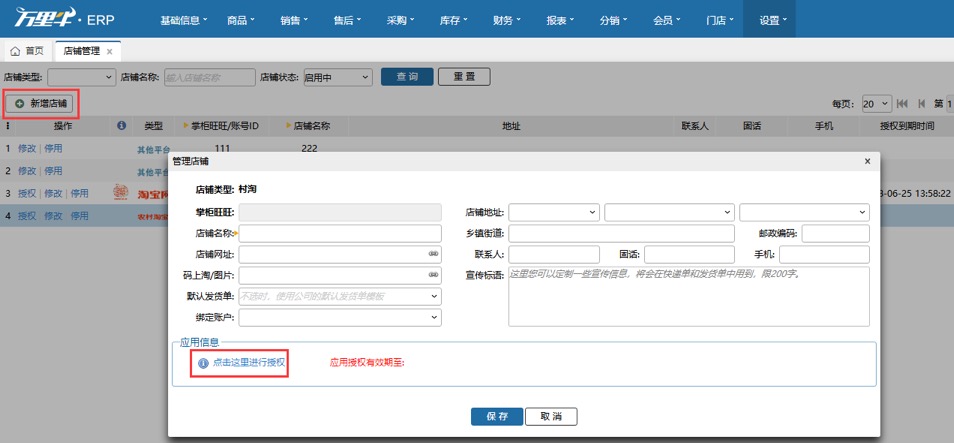Open the 每页 page size dropdown
The height and width of the screenshot is (443, 954).
(877, 104)
